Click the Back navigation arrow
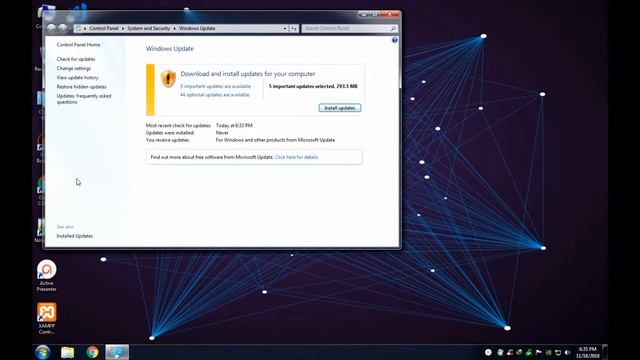Viewport: 640px width, 360px height. point(51,28)
